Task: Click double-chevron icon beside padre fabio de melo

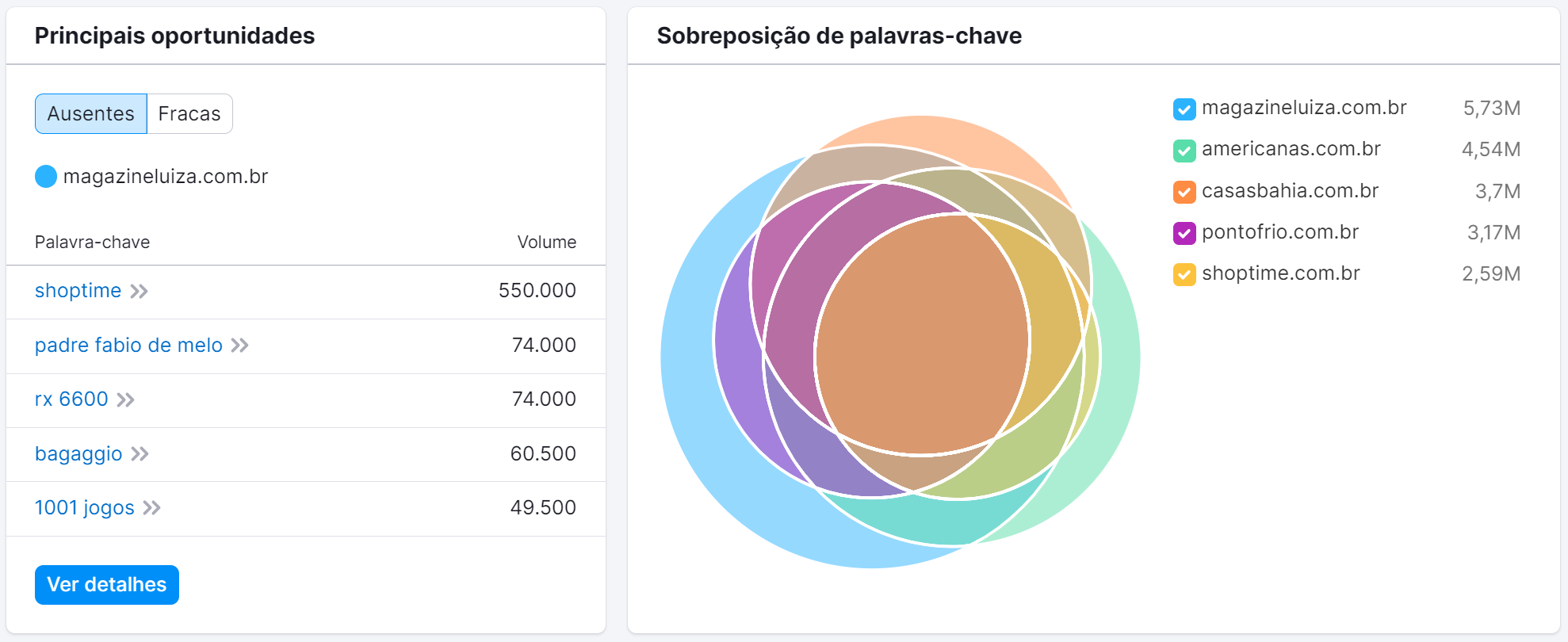Action: [239, 346]
